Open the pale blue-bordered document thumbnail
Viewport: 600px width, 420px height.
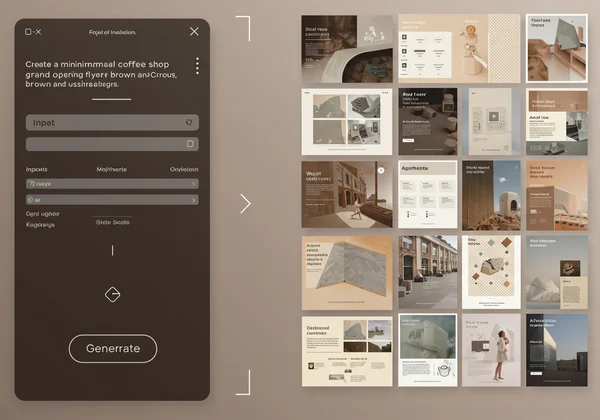pyautogui.click(x=491, y=122)
